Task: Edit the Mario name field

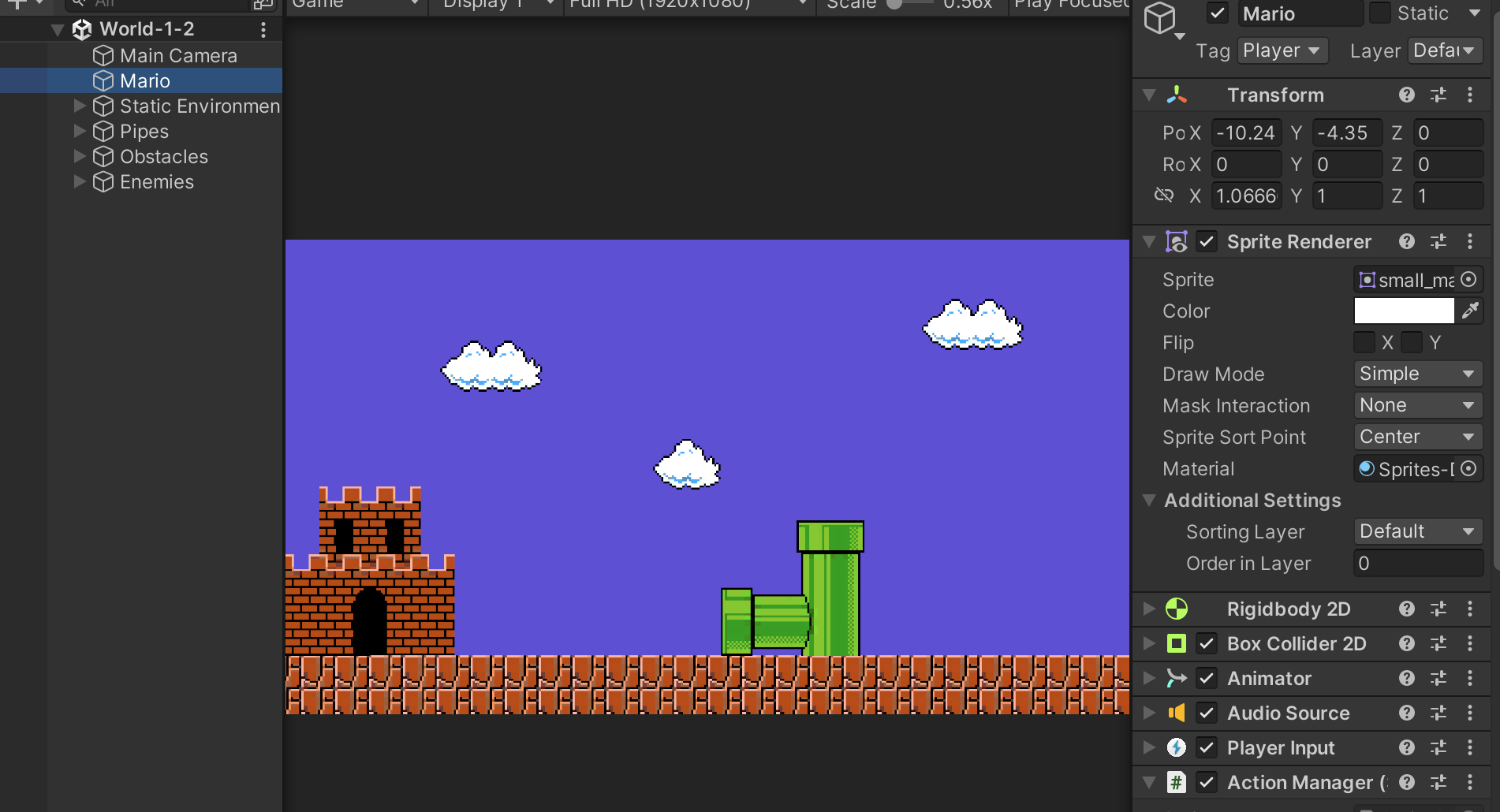Action: [x=1300, y=13]
